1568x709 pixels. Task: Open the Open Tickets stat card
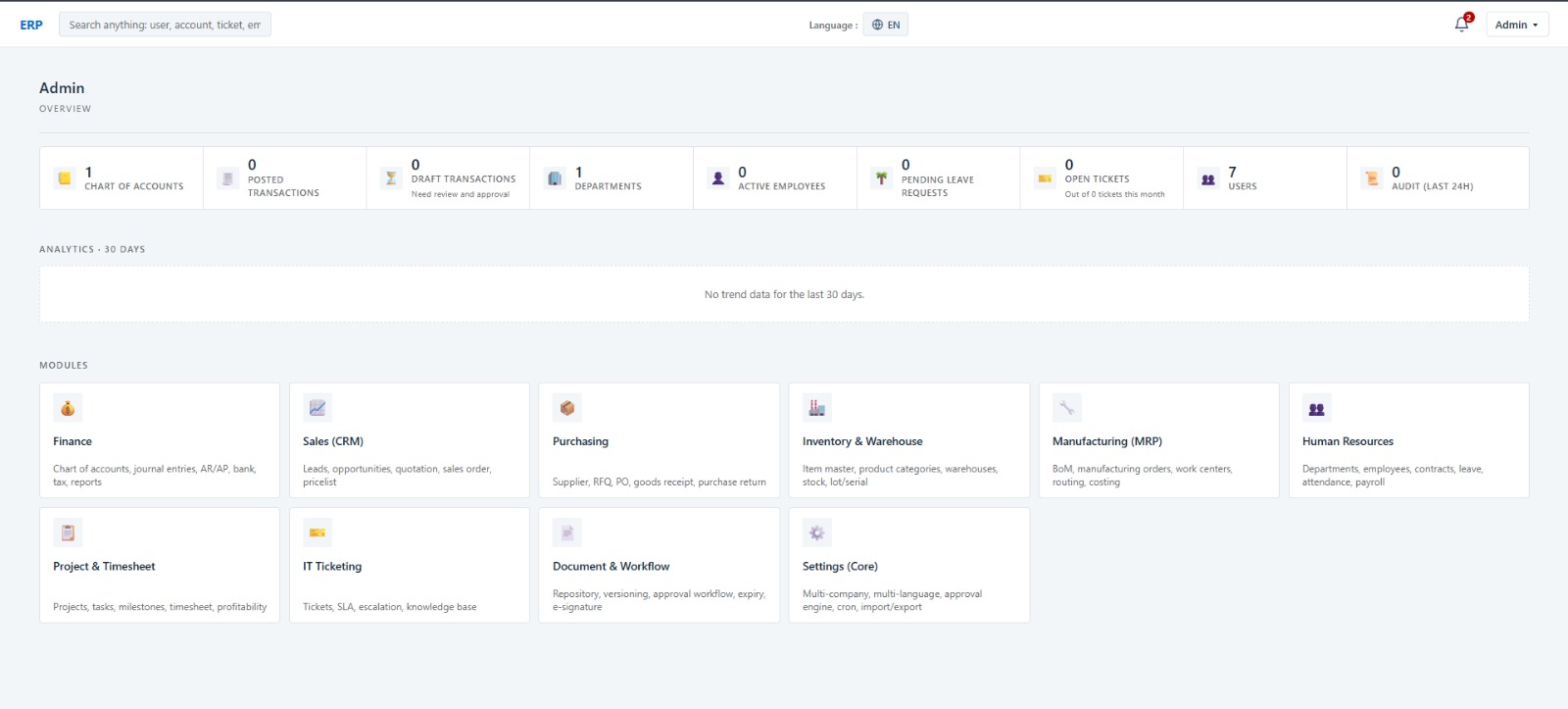(x=1102, y=178)
